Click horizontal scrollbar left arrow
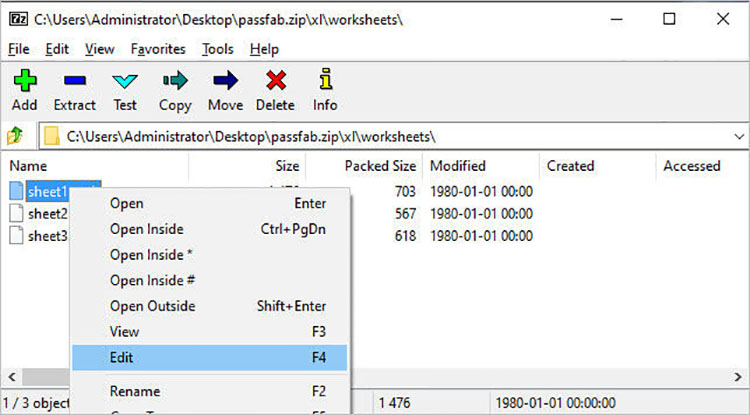This screenshot has width=750, height=415. coord(12,377)
